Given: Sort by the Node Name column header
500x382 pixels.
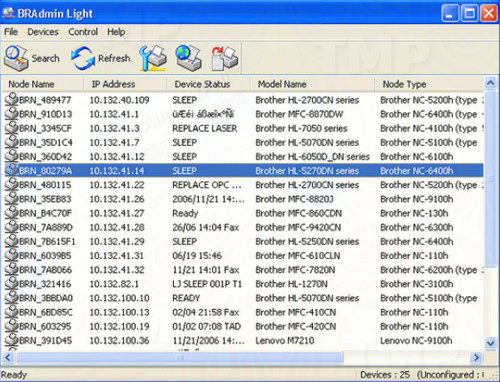Looking at the screenshot, I should [42, 84].
